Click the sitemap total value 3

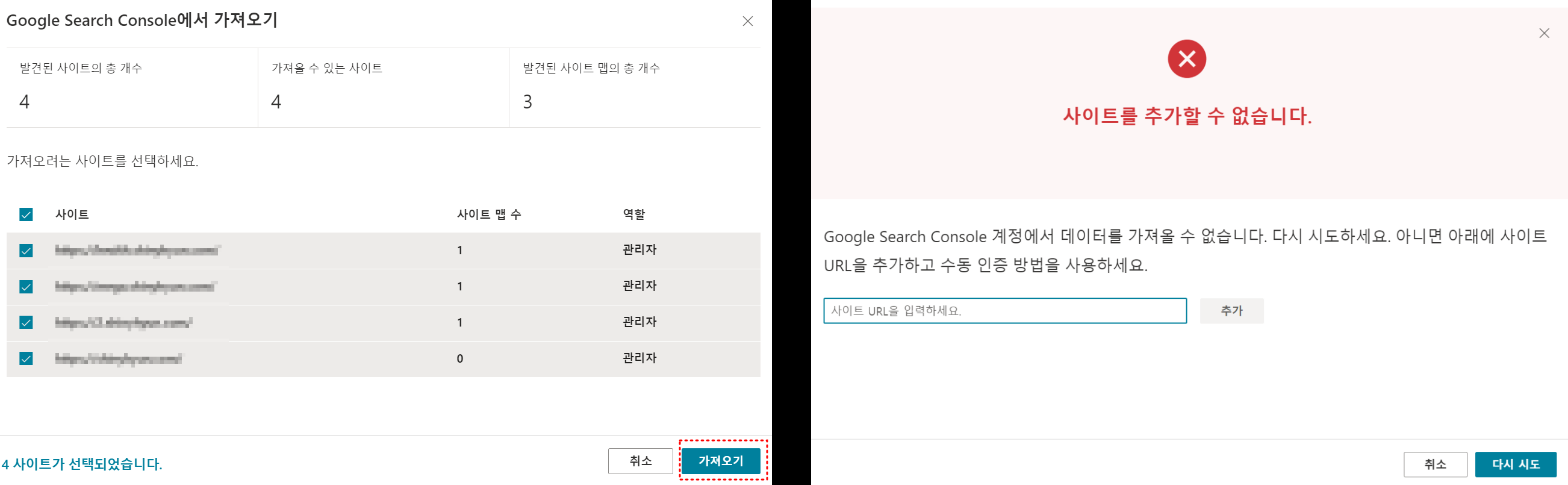pos(527,102)
